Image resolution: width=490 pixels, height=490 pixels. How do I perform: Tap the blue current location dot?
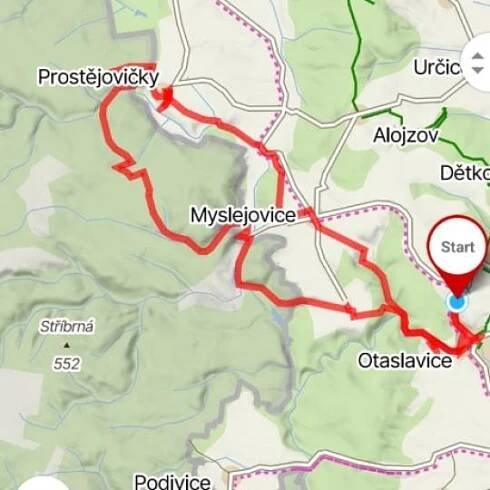tap(457, 302)
